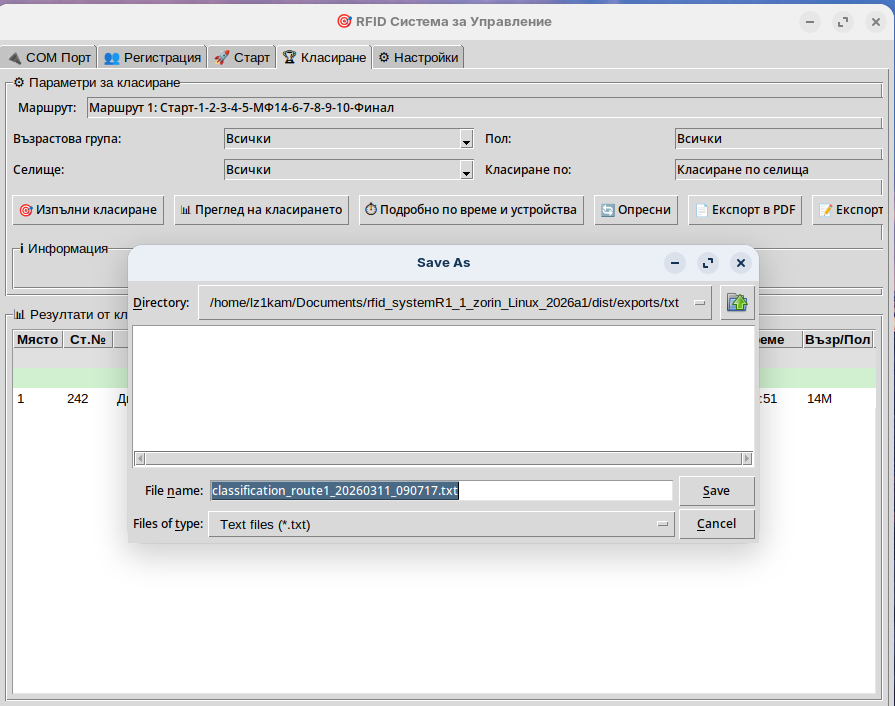Open Преглед на класирането

(x=261, y=210)
